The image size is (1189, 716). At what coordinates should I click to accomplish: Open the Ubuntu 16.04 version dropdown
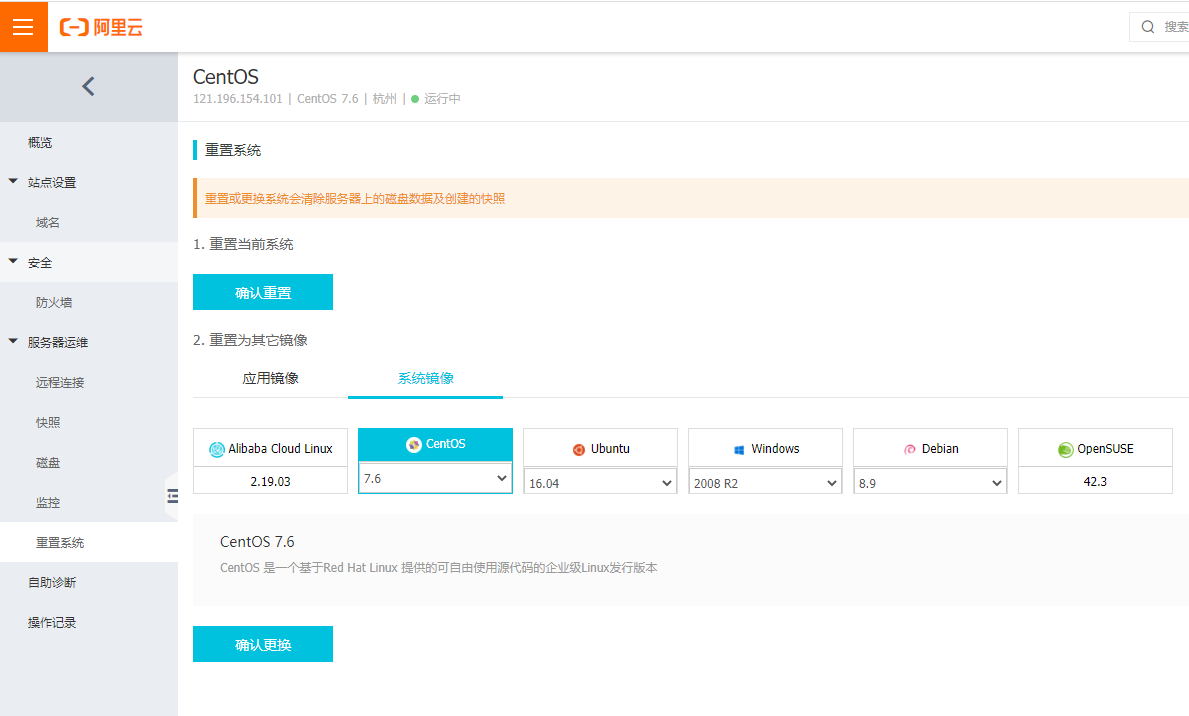pos(601,483)
